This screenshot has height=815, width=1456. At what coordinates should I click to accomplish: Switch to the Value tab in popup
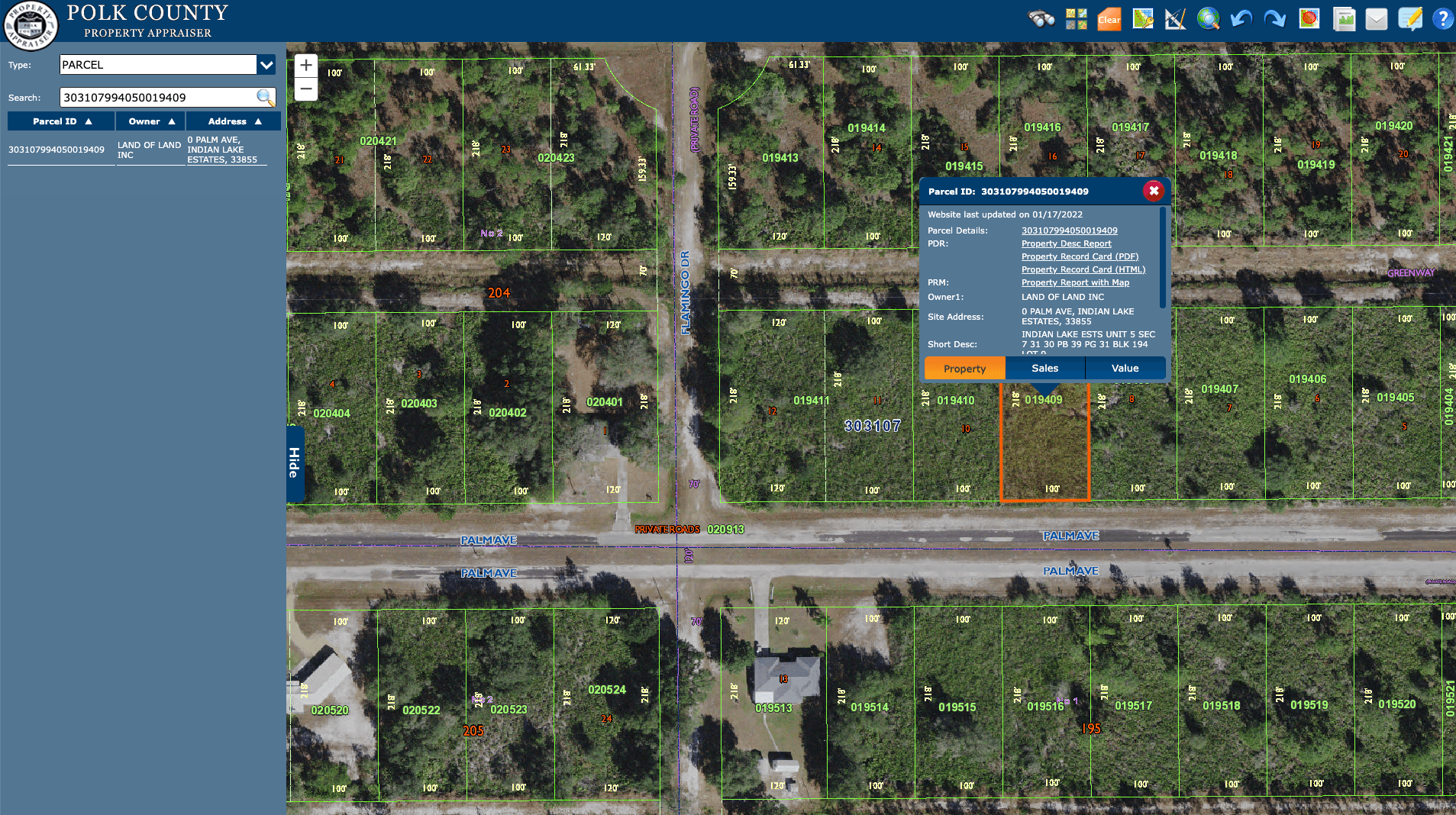[x=1125, y=369]
